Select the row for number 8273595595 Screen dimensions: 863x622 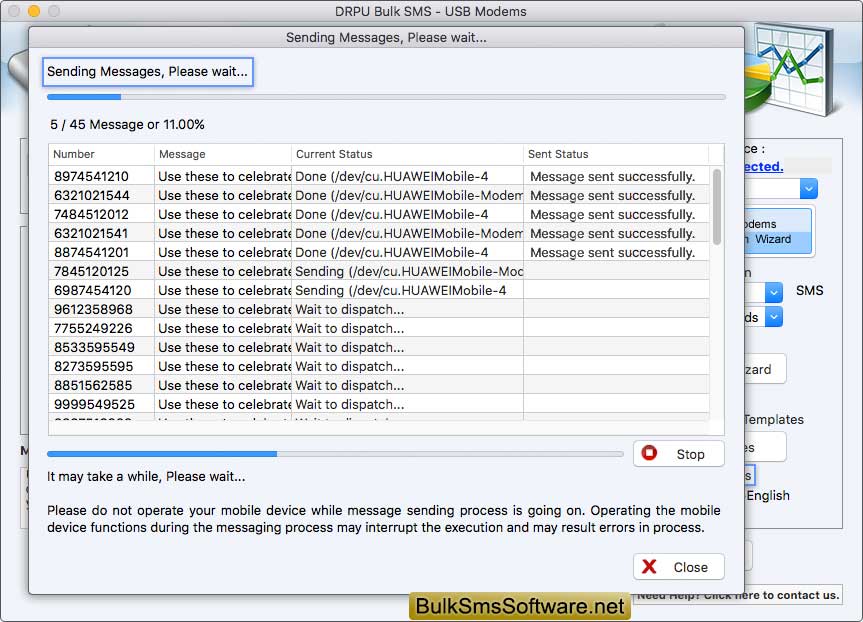[x=379, y=366]
